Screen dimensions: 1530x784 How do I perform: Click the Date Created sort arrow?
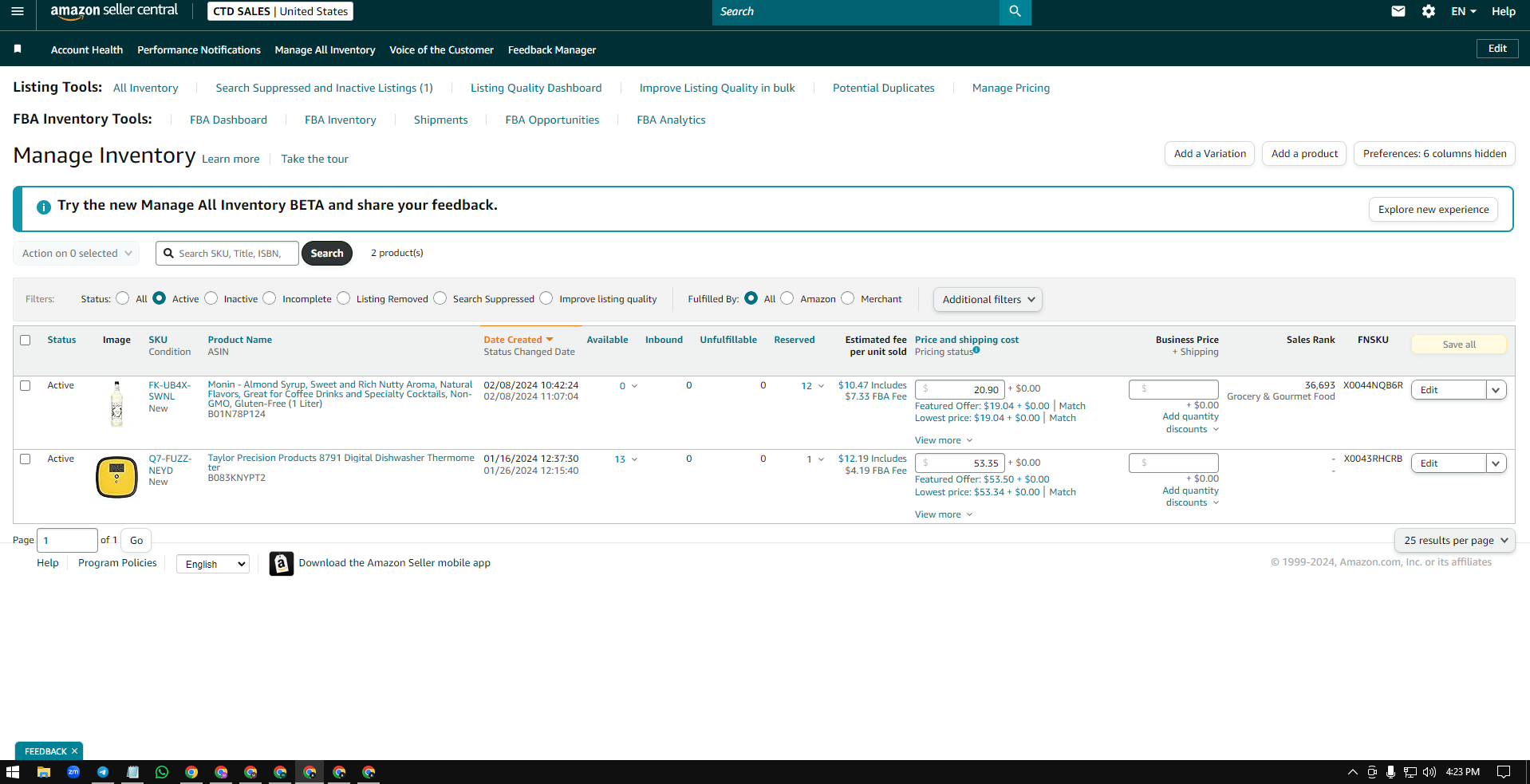[550, 340]
